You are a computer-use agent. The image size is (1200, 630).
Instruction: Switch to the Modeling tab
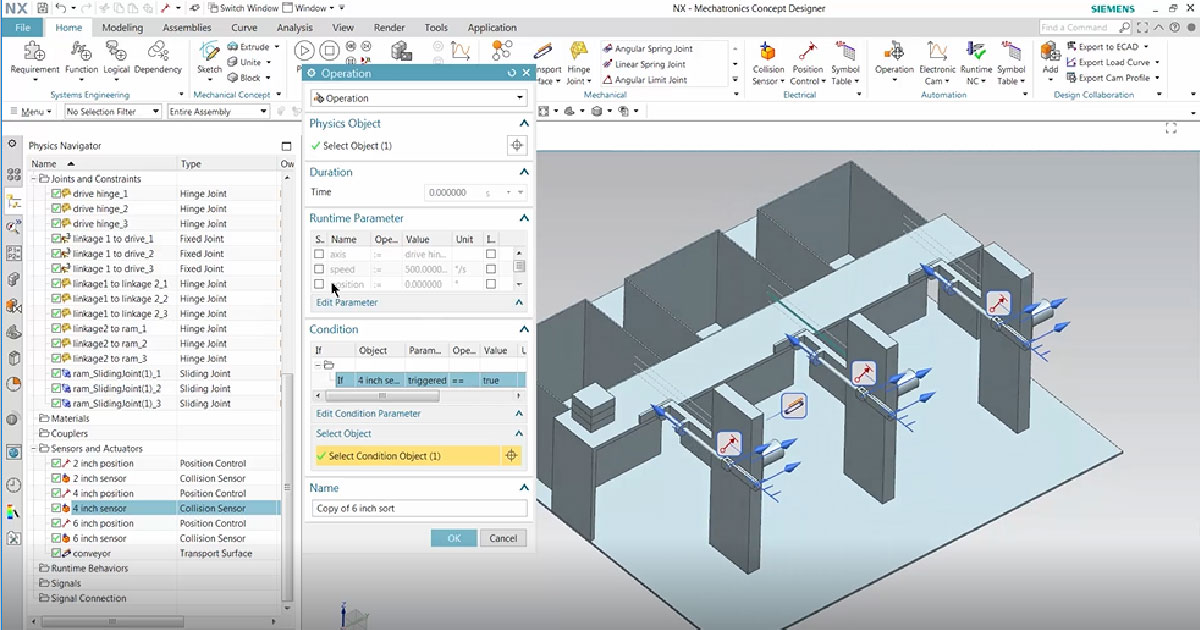click(x=122, y=27)
